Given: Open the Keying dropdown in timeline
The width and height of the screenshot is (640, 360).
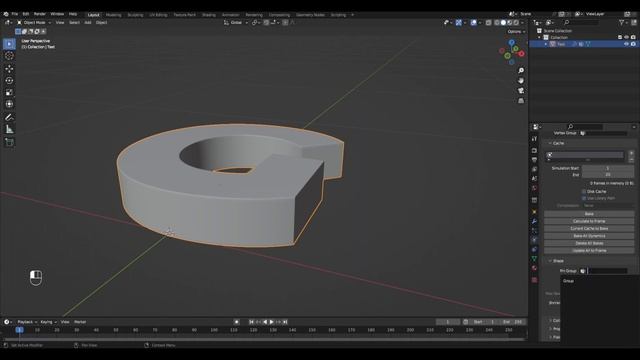Looking at the screenshot, I should [48, 322].
